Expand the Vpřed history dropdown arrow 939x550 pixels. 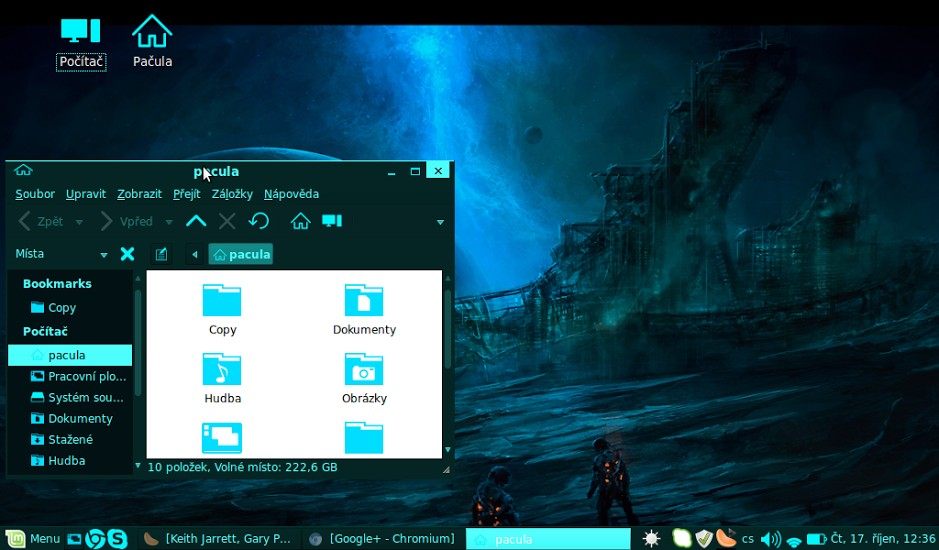169,222
